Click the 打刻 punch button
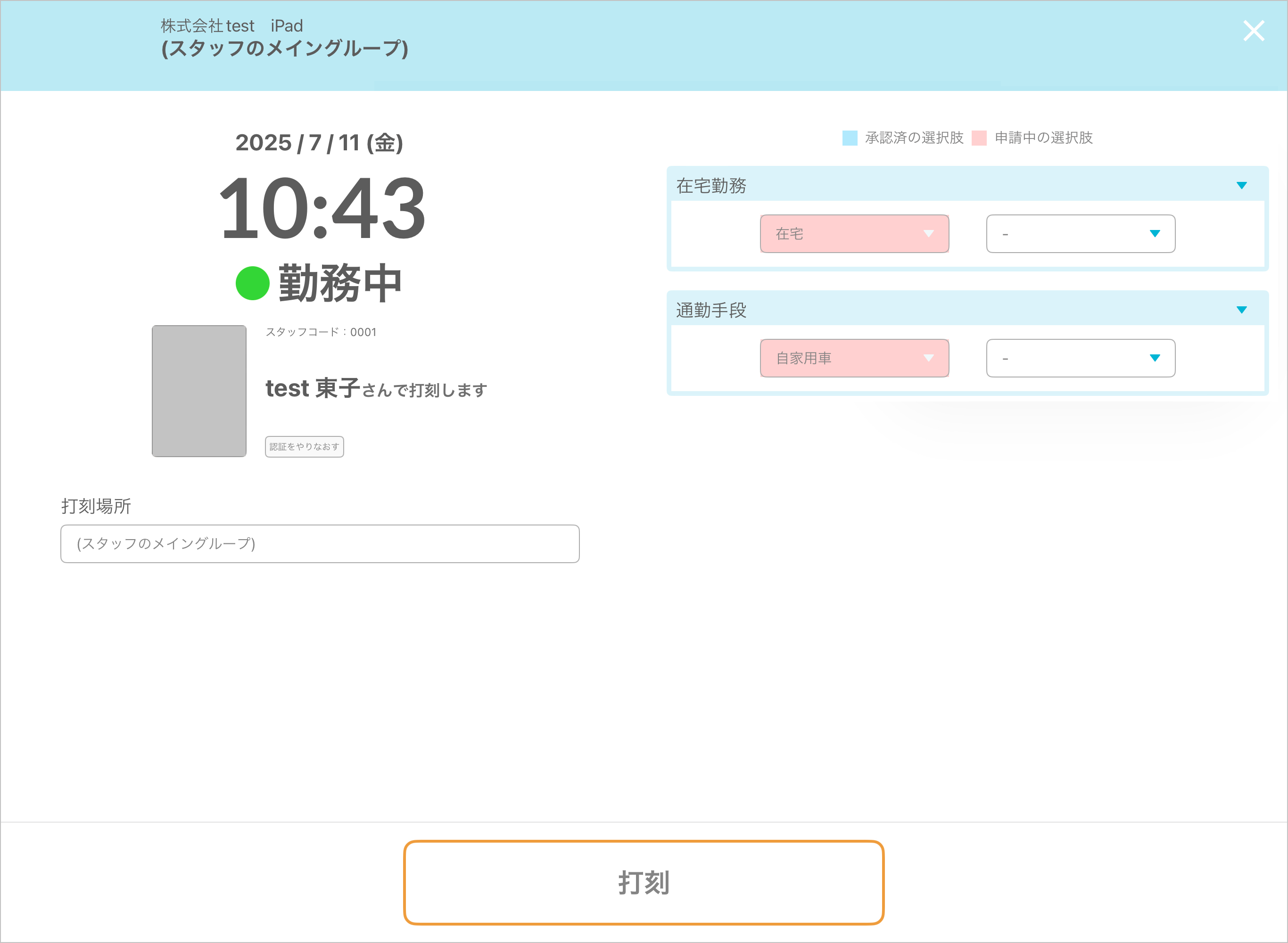Viewport: 1288px width, 943px height. (644, 883)
